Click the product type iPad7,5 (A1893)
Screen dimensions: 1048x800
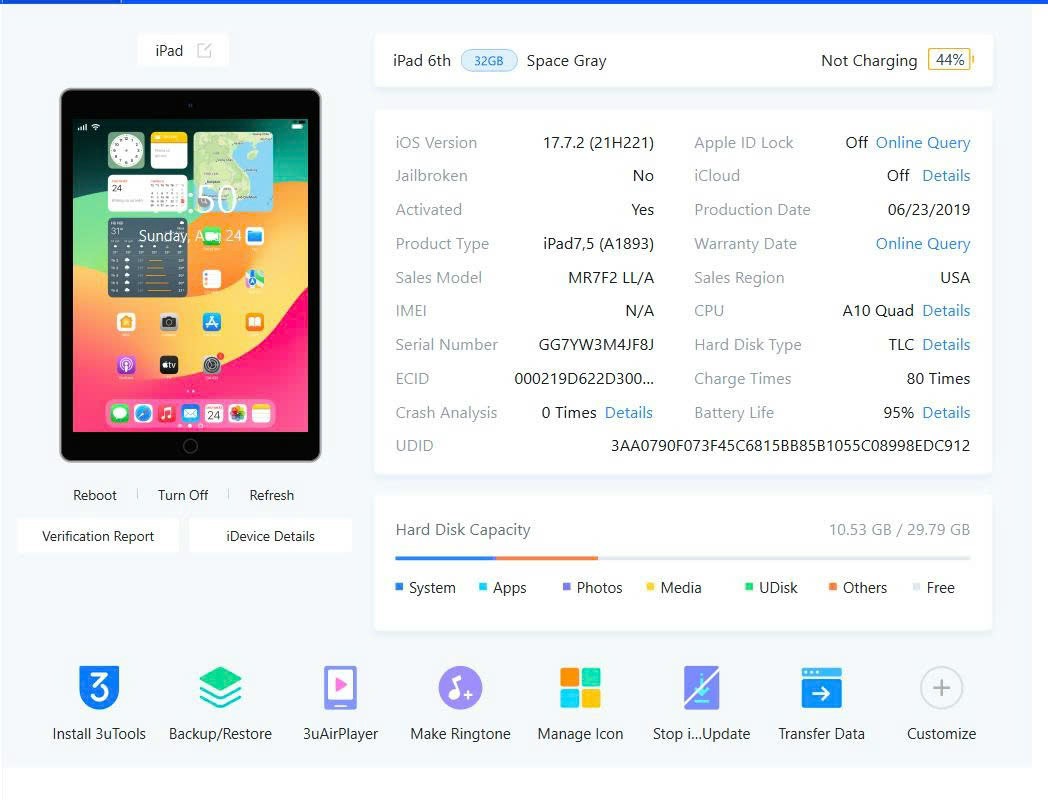(598, 243)
